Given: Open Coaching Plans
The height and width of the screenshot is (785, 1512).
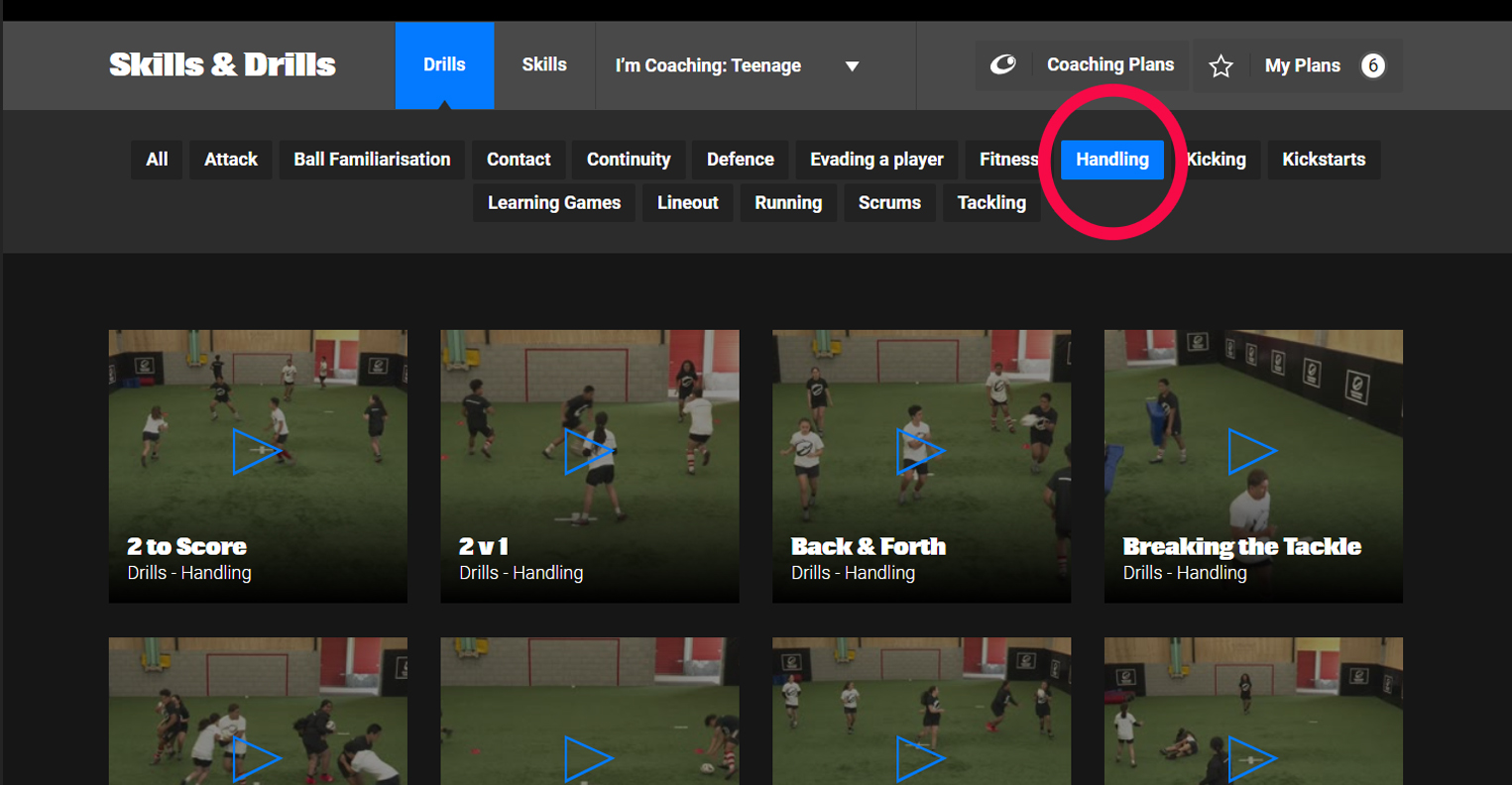Looking at the screenshot, I should (x=1109, y=65).
